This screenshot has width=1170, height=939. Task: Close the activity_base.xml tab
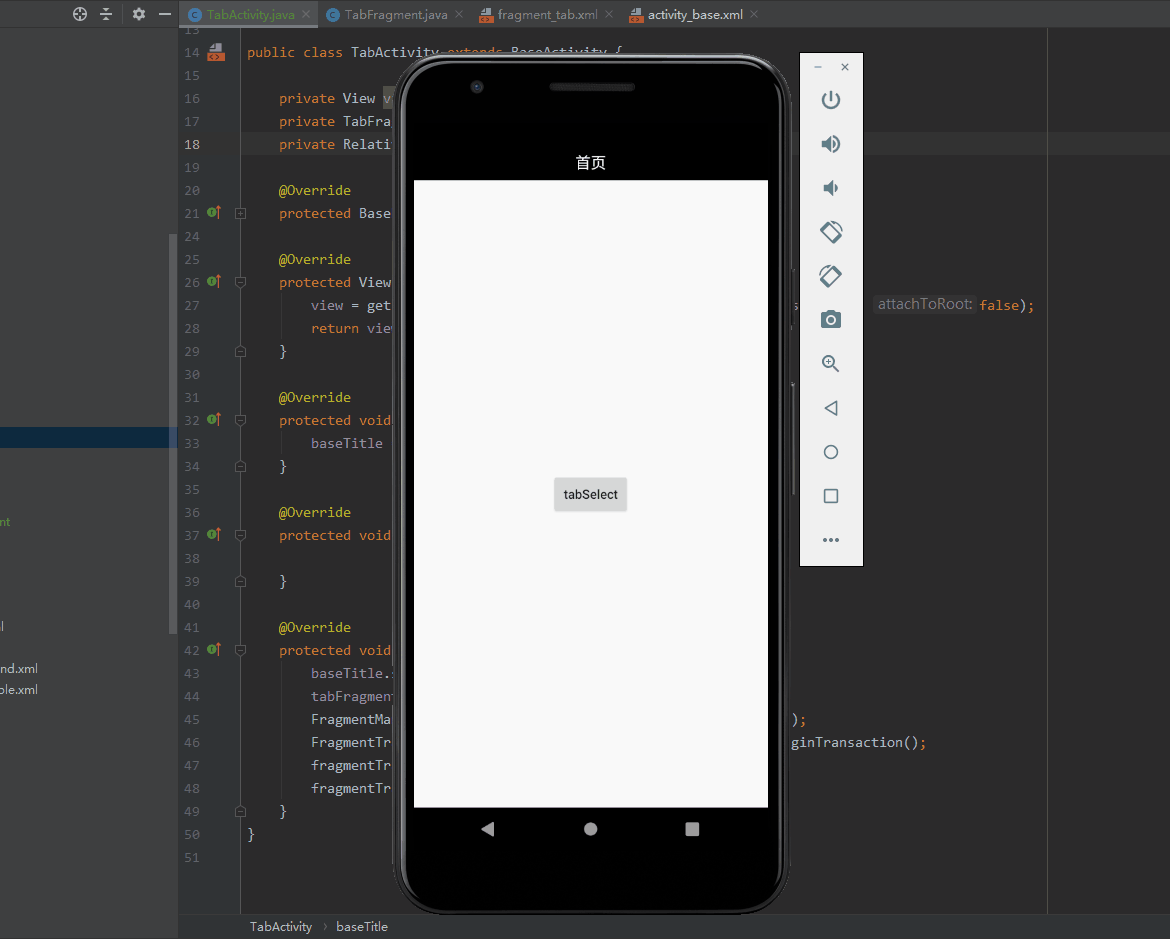coord(754,14)
